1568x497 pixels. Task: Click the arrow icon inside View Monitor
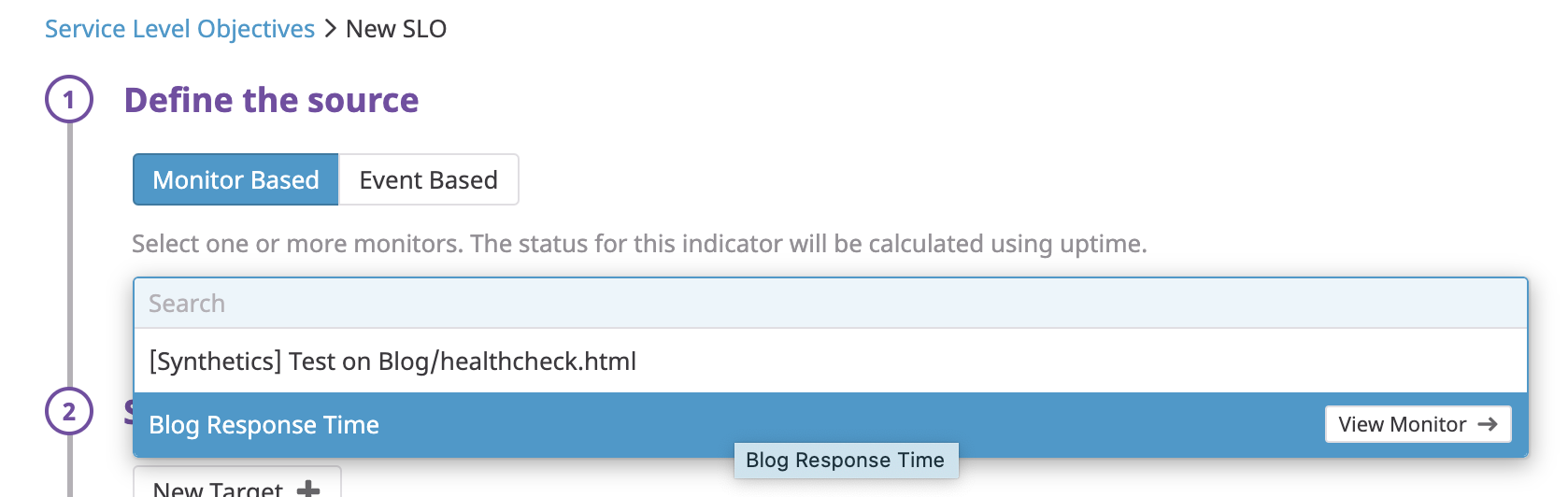coord(1488,425)
